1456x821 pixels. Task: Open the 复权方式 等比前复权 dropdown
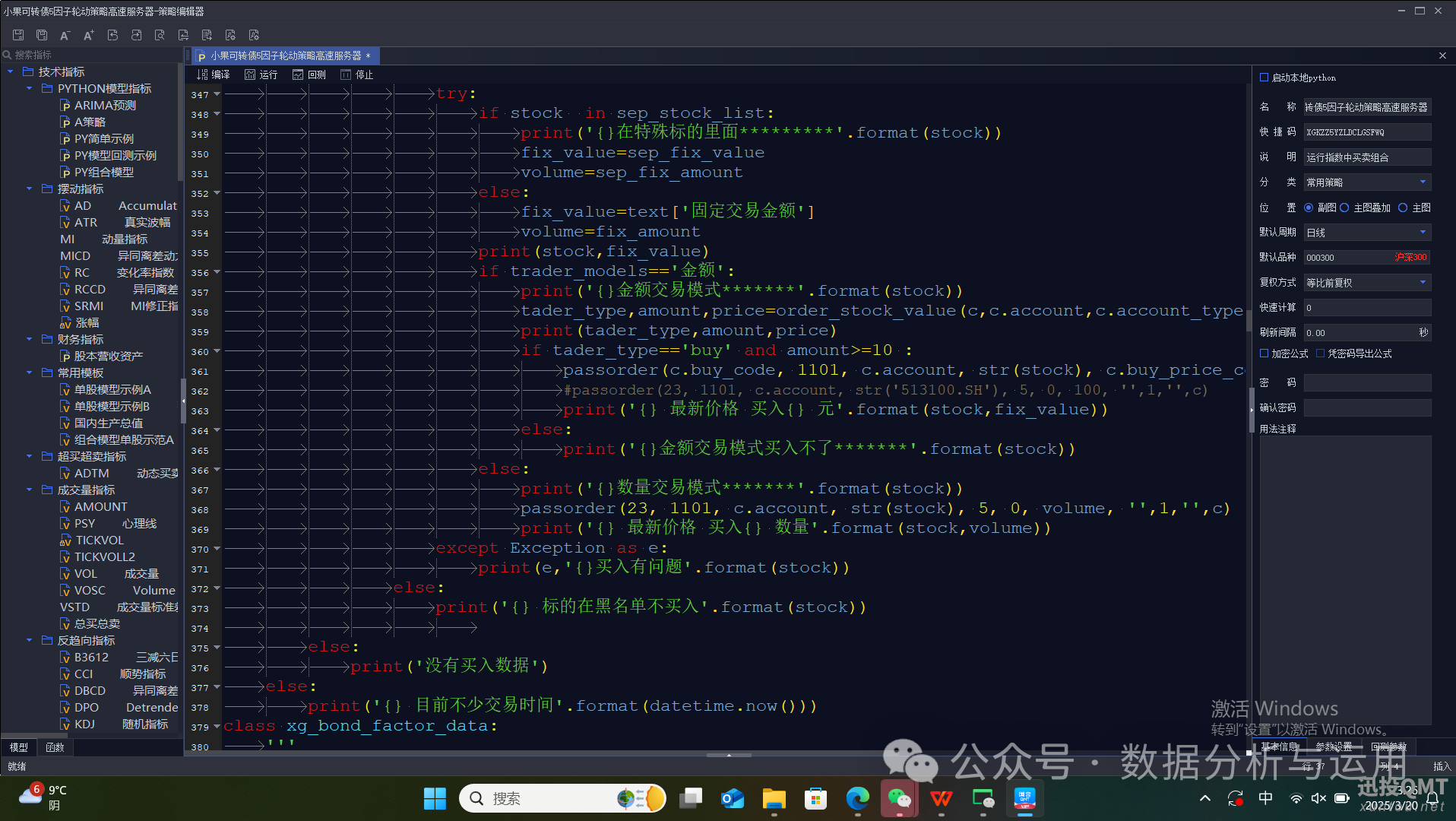[x=1367, y=283]
